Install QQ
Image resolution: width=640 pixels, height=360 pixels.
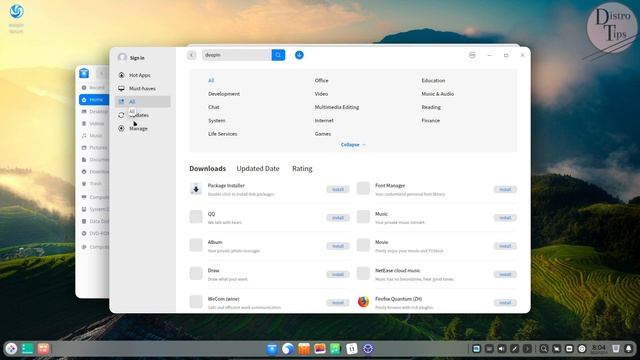[338, 218]
